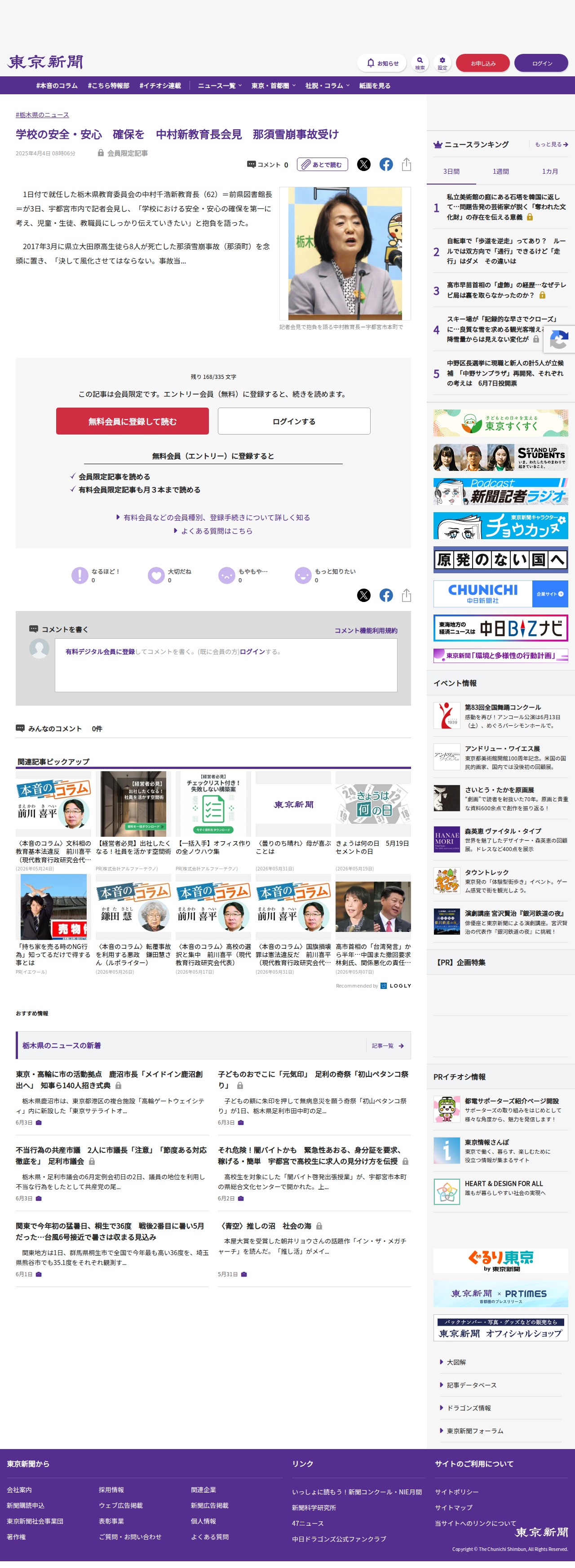
Task: Open 東京すくすく banner
Action: pyautogui.click(x=501, y=423)
